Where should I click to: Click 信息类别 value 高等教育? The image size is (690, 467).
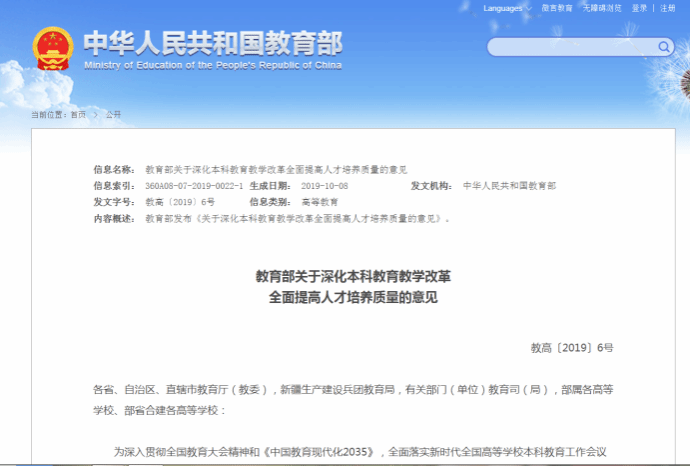319,202
